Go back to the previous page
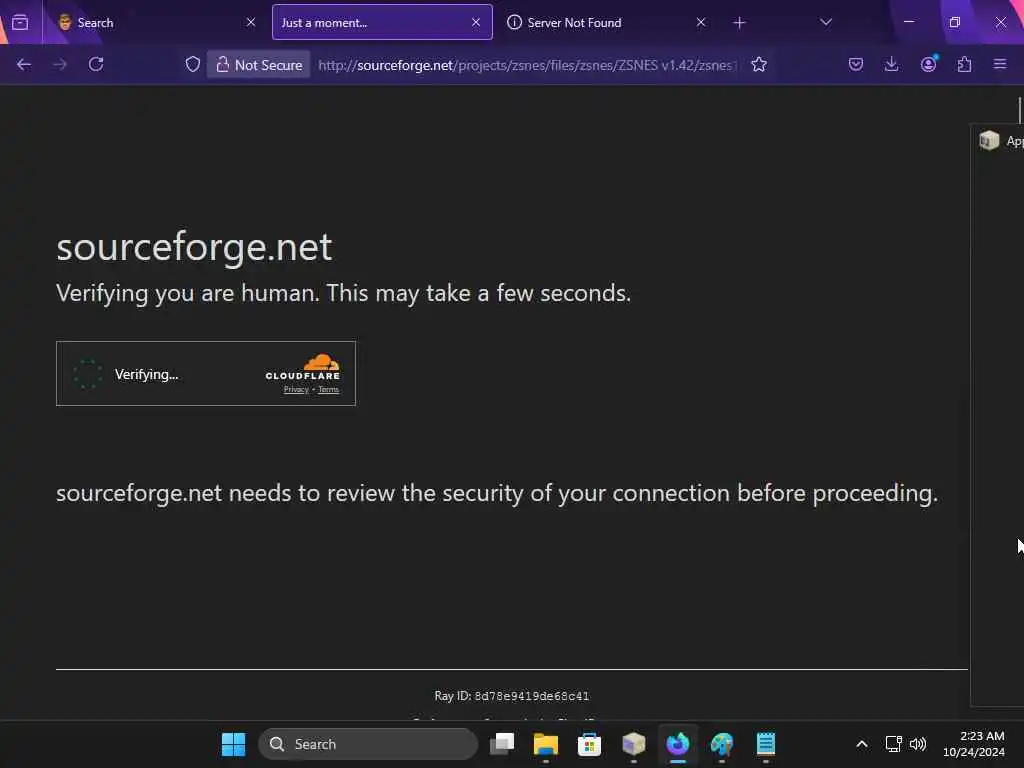The height and width of the screenshot is (768, 1024). (24, 64)
